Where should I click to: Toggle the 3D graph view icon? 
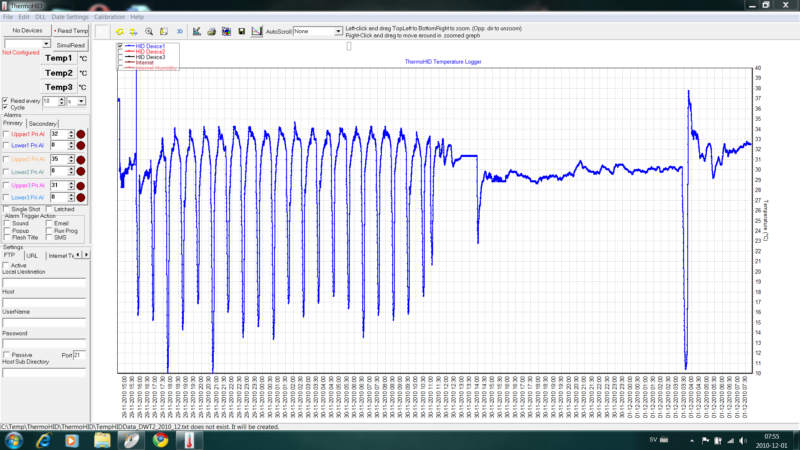179,31
